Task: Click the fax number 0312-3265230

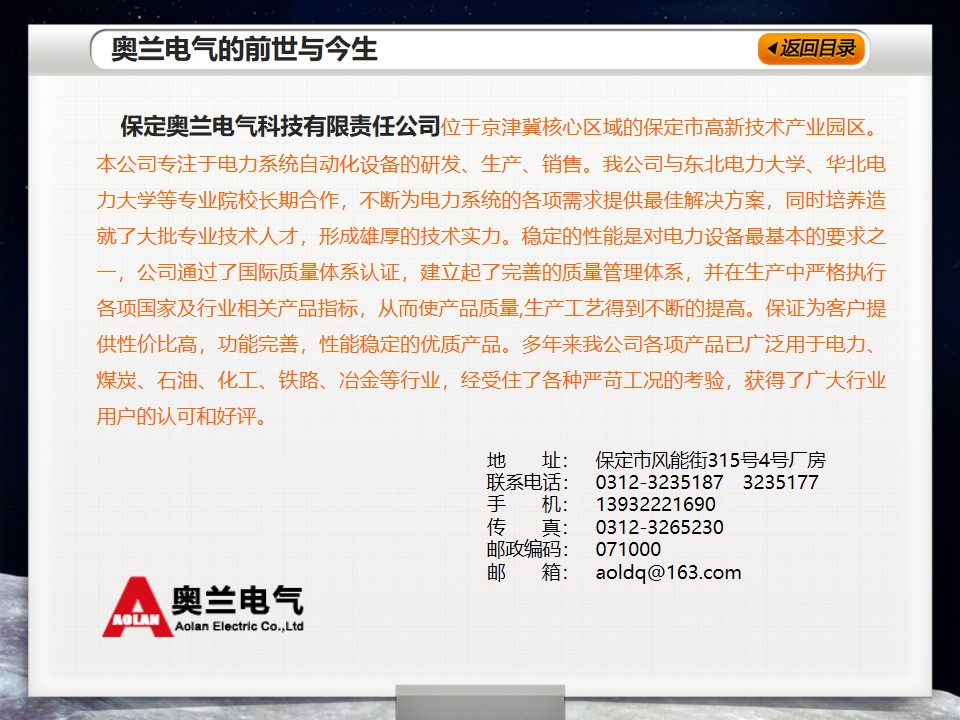Action: (x=659, y=527)
